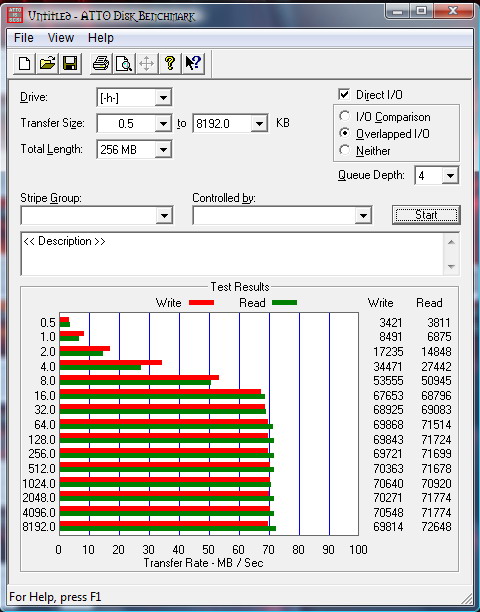Select the I/O Comparison radio button

[x=345, y=116]
